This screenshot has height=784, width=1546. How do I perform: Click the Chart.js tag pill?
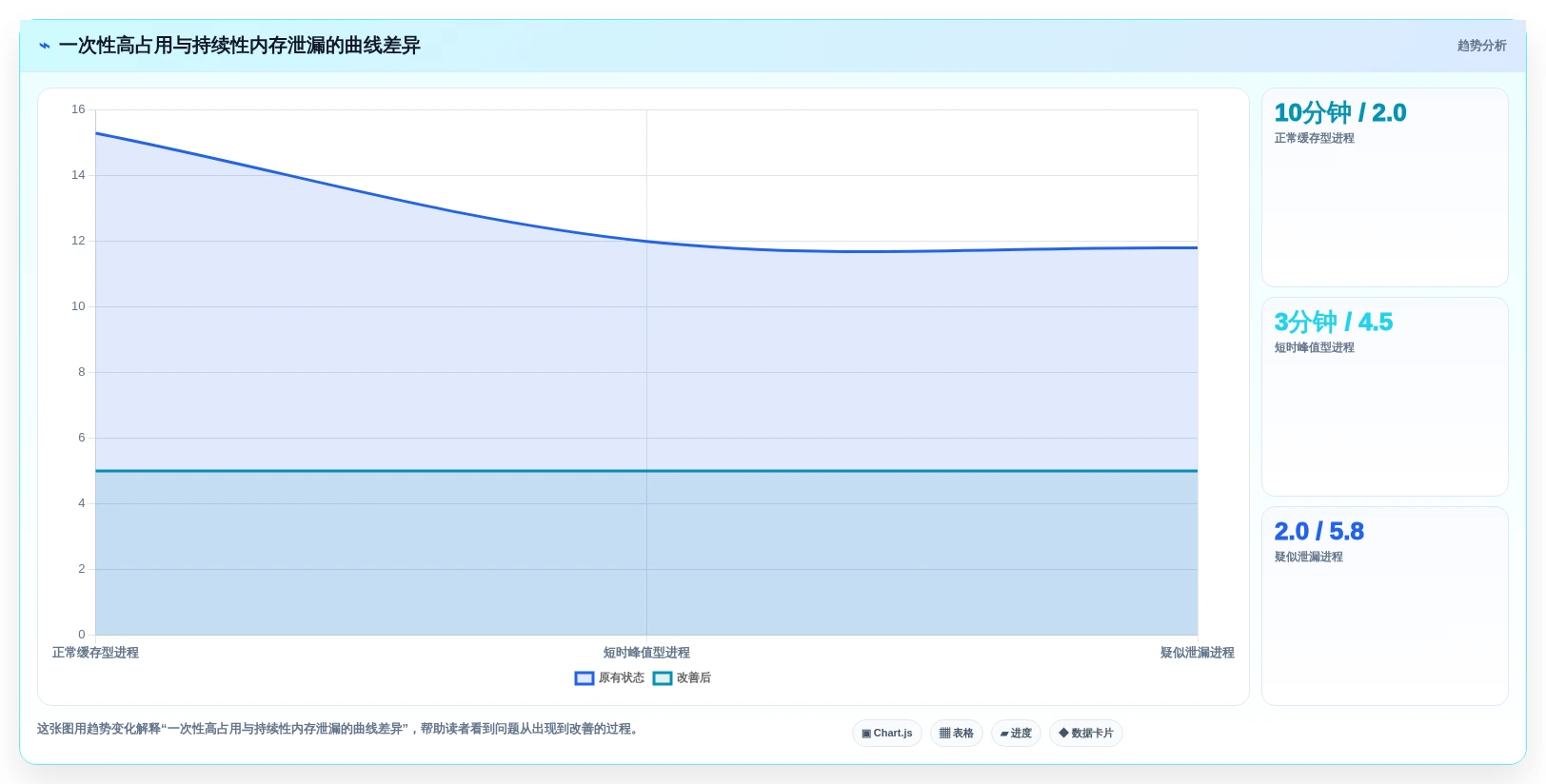point(887,734)
